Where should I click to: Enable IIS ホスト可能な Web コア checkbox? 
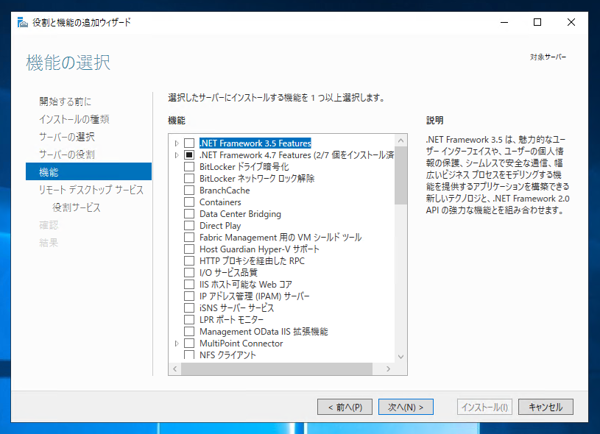click(x=189, y=284)
